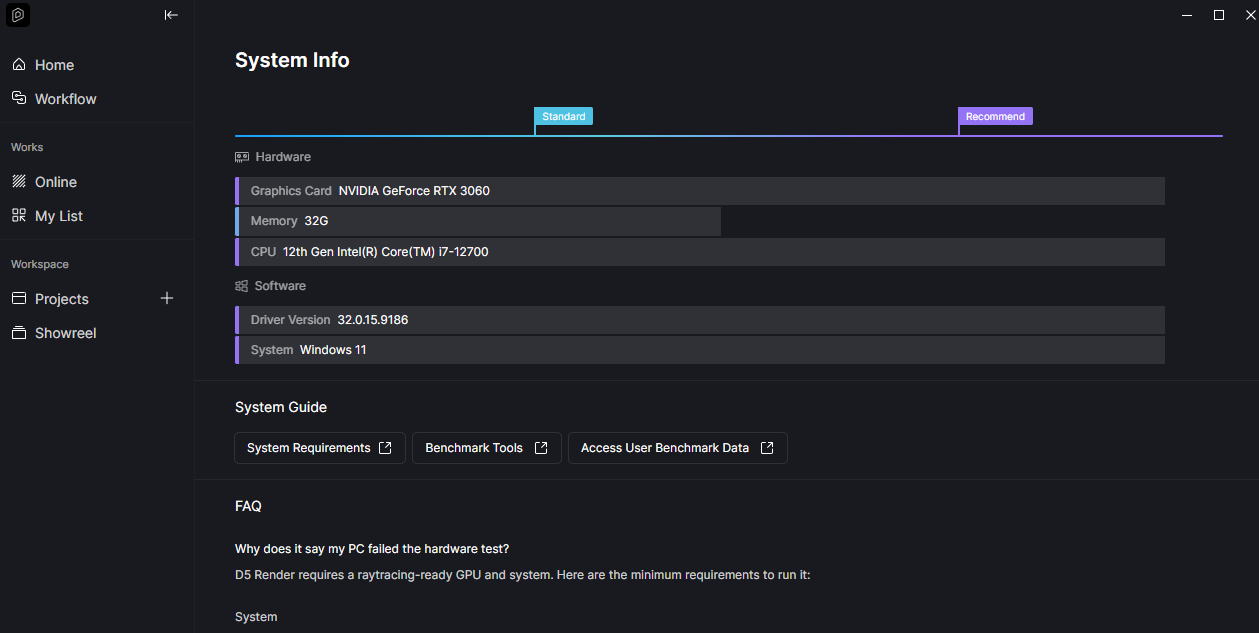Click the Hardware section chip icon
The height and width of the screenshot is (633, 1259).
click(242, 157)
